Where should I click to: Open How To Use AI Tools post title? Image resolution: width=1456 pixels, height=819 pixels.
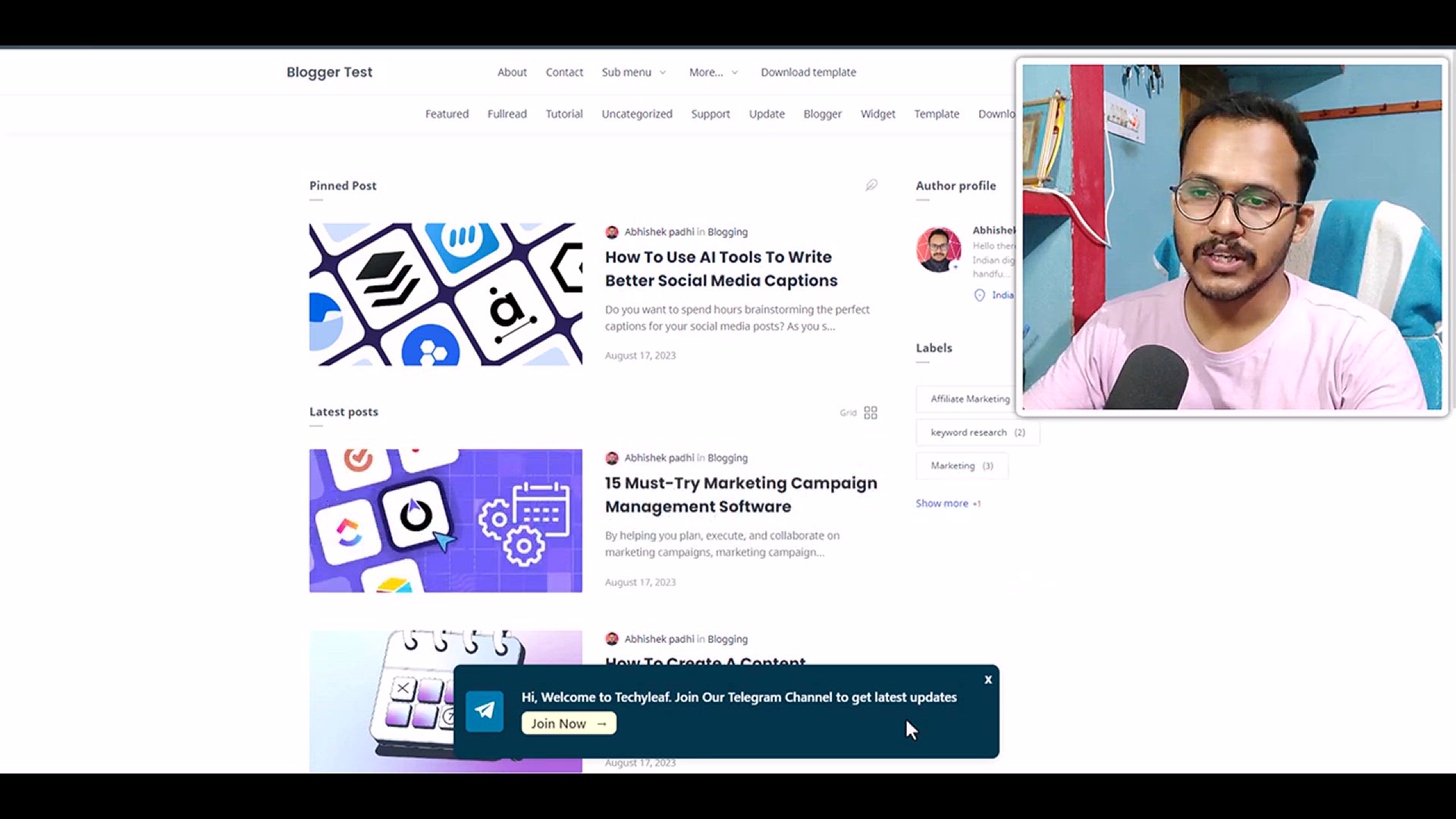(x=721, y=268)
